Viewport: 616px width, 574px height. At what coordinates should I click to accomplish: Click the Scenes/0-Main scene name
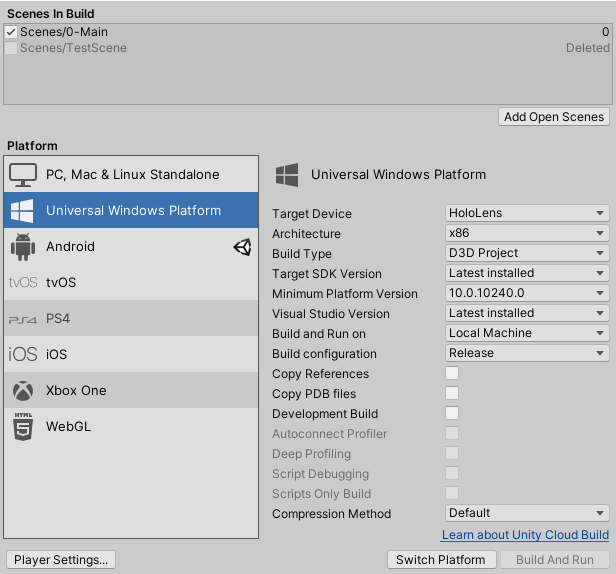click(x=64, y=32)
